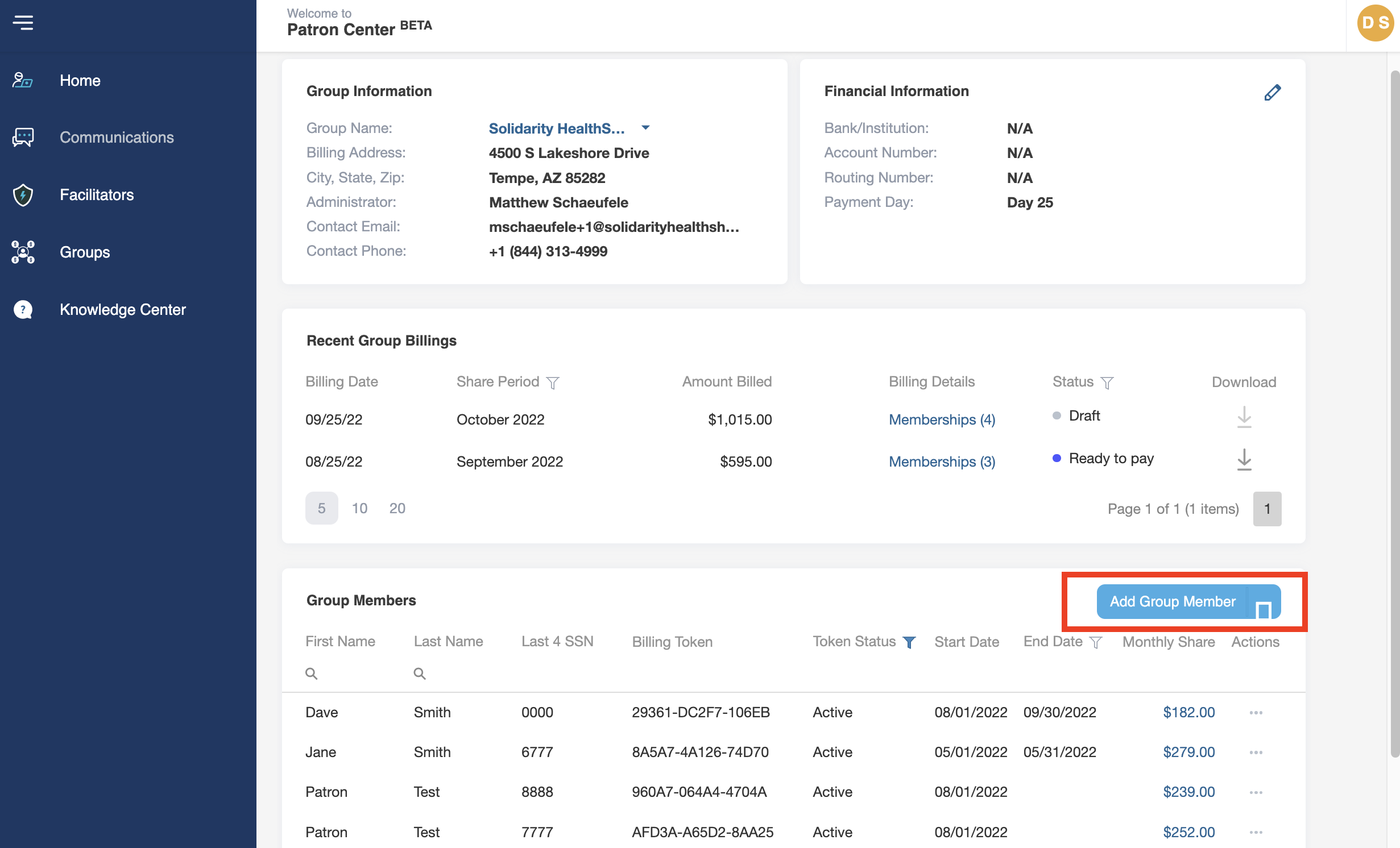The image size is (1400, 848).
Task: Download the September 2022 billing
Action: tap(1244, 459)
